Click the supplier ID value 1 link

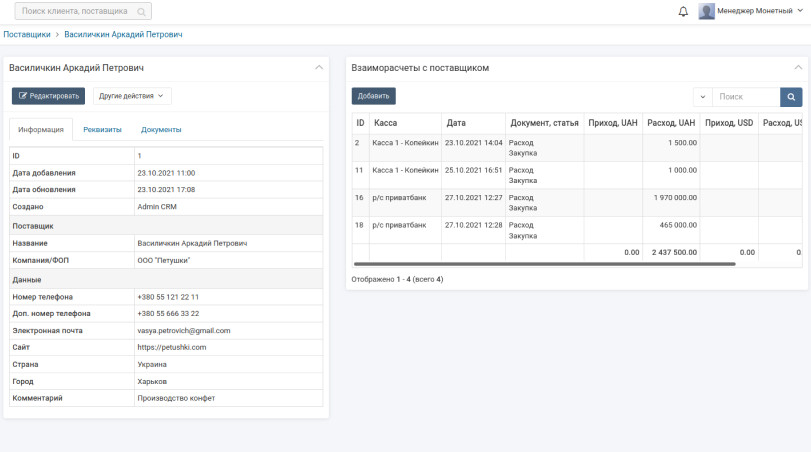click(139, 156)
